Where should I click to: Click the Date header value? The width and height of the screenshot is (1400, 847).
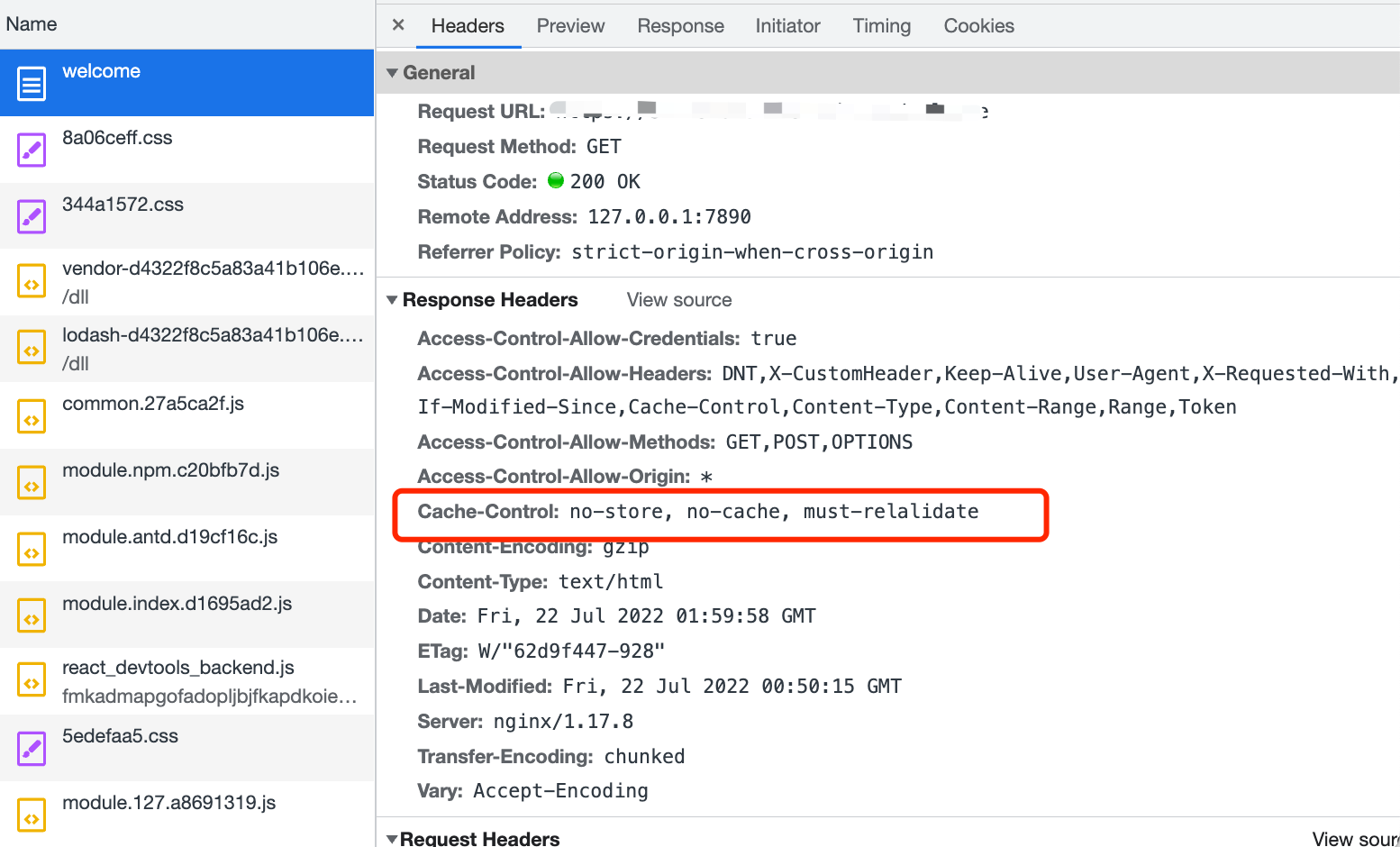[x=646, y=616]
